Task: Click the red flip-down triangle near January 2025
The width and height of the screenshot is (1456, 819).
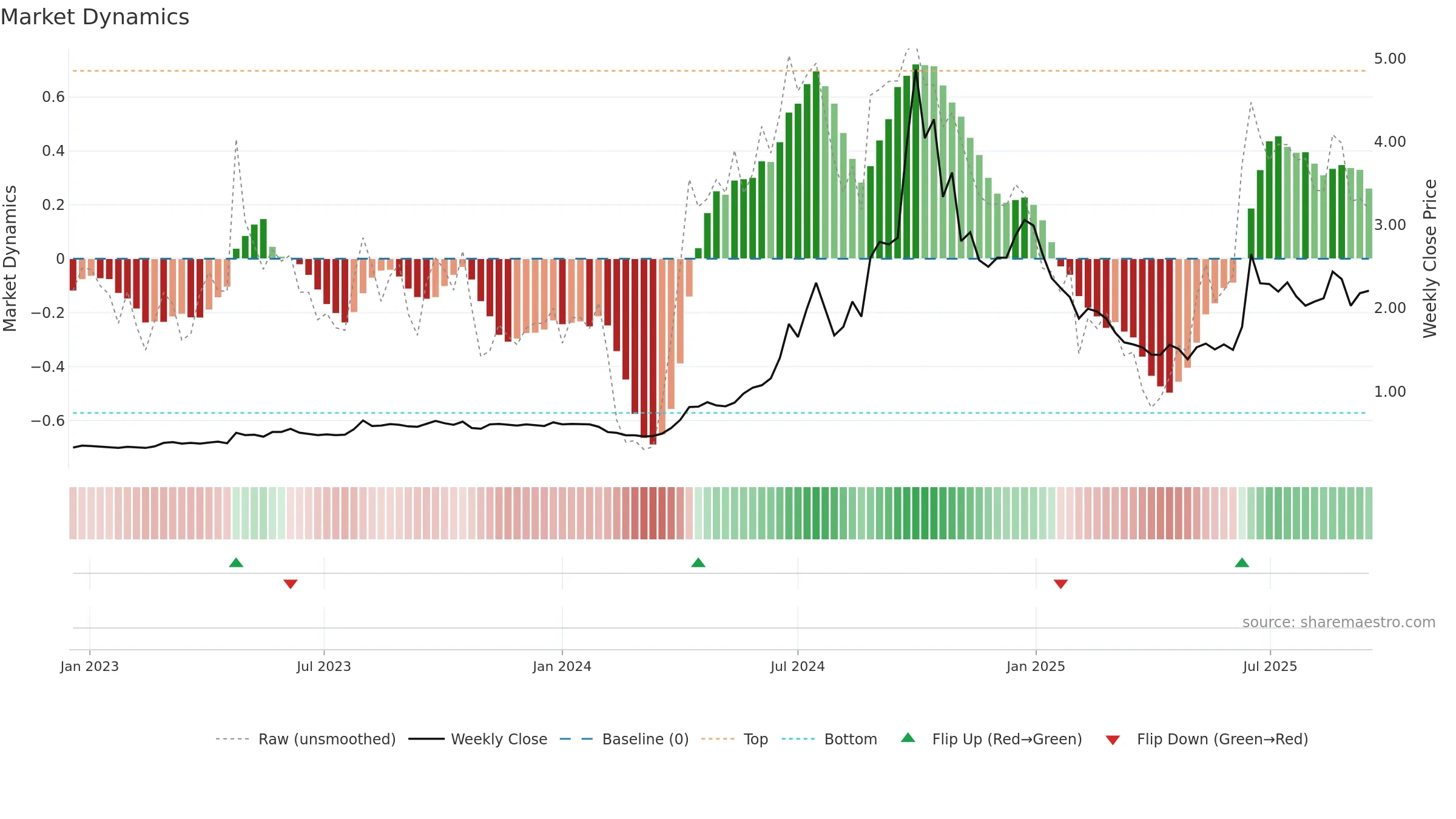Action: click(x=1060, y=584)
